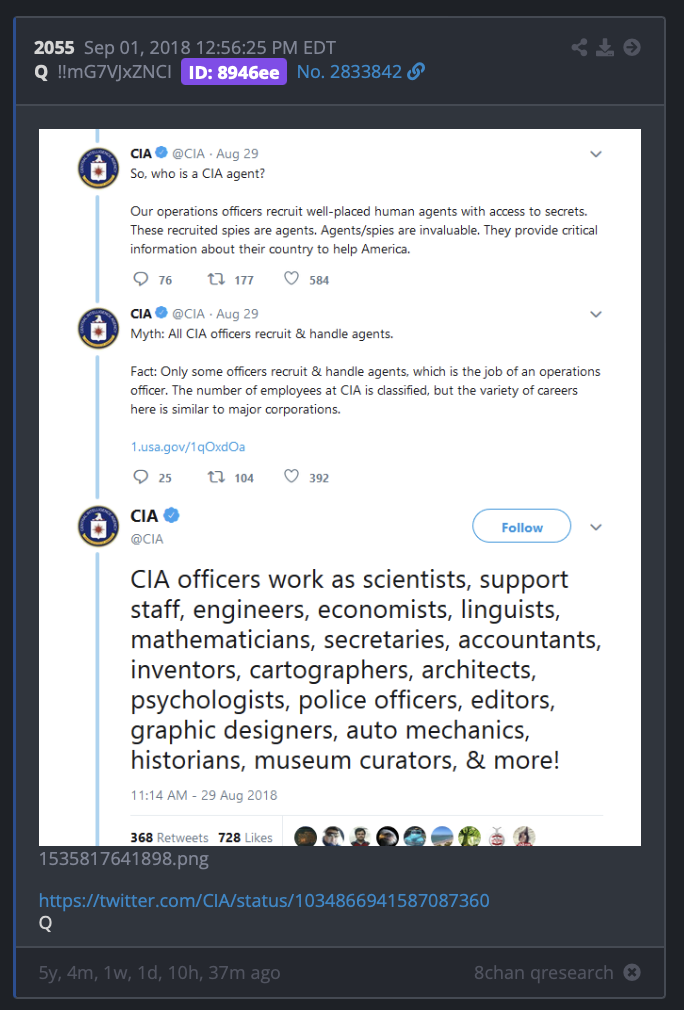Image resolution: width=684 pixels, height=1010 pixels.
Task: Click the arrow circle icon in header
Action: (x=632, y=48)
